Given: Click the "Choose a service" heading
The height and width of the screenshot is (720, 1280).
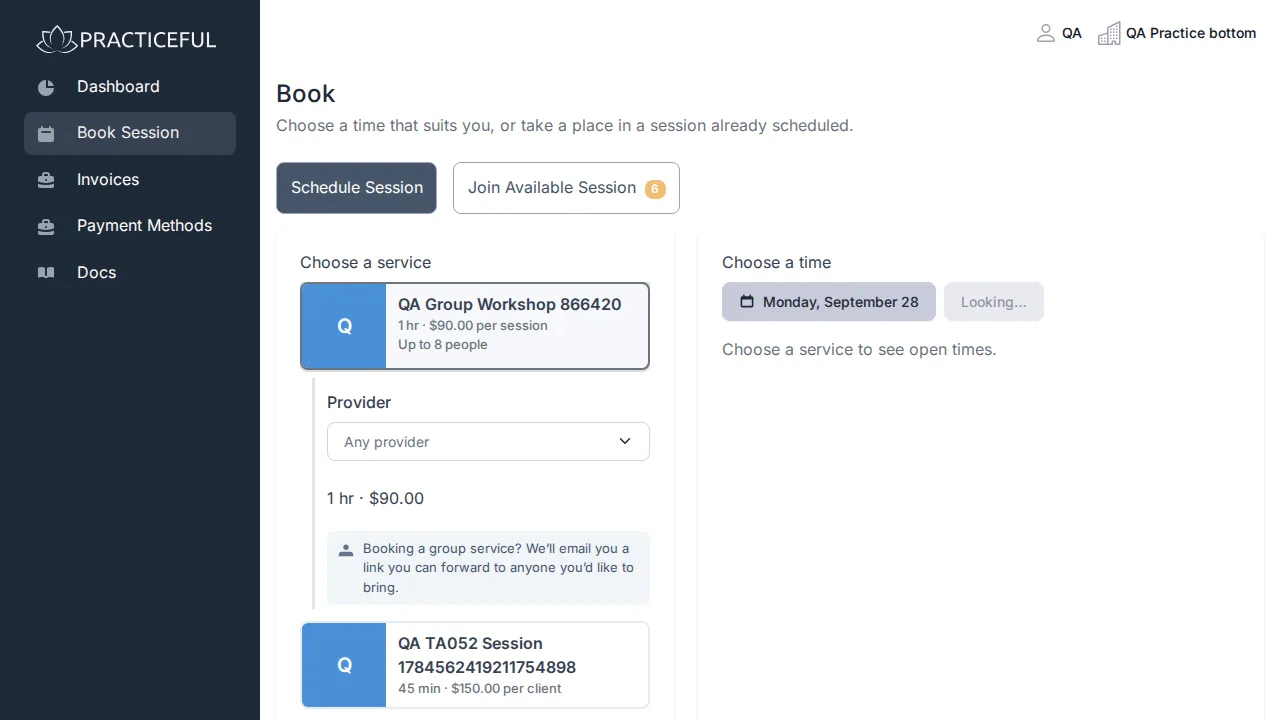Looking at the screenshot, I should pos(366,263).
